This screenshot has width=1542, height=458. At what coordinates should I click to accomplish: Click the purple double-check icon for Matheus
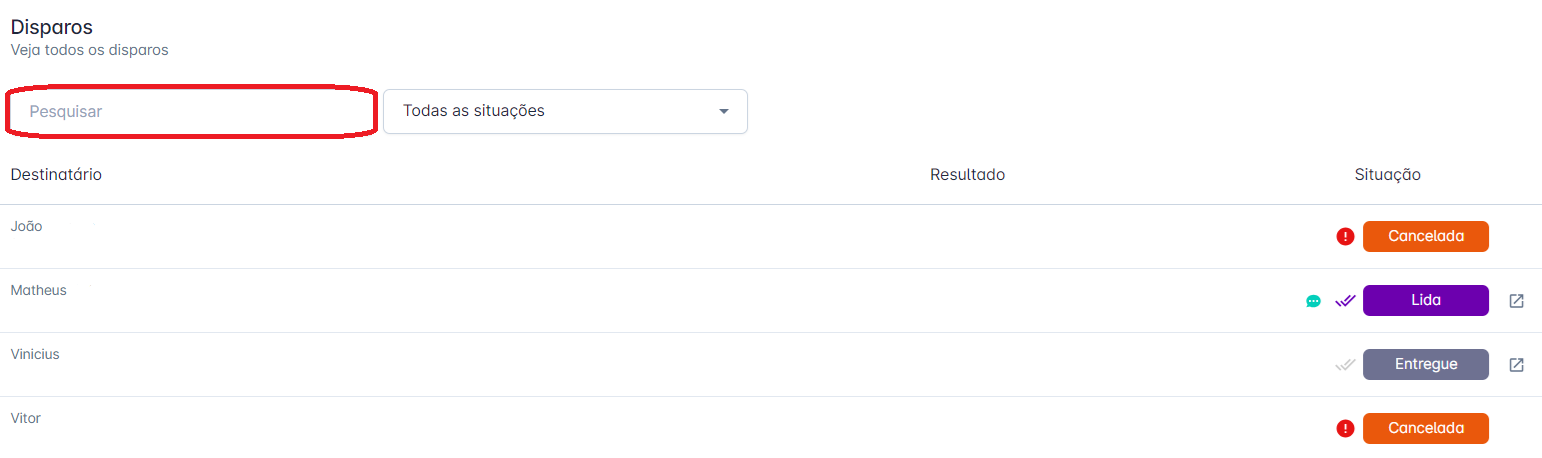tap(1345, 301)
